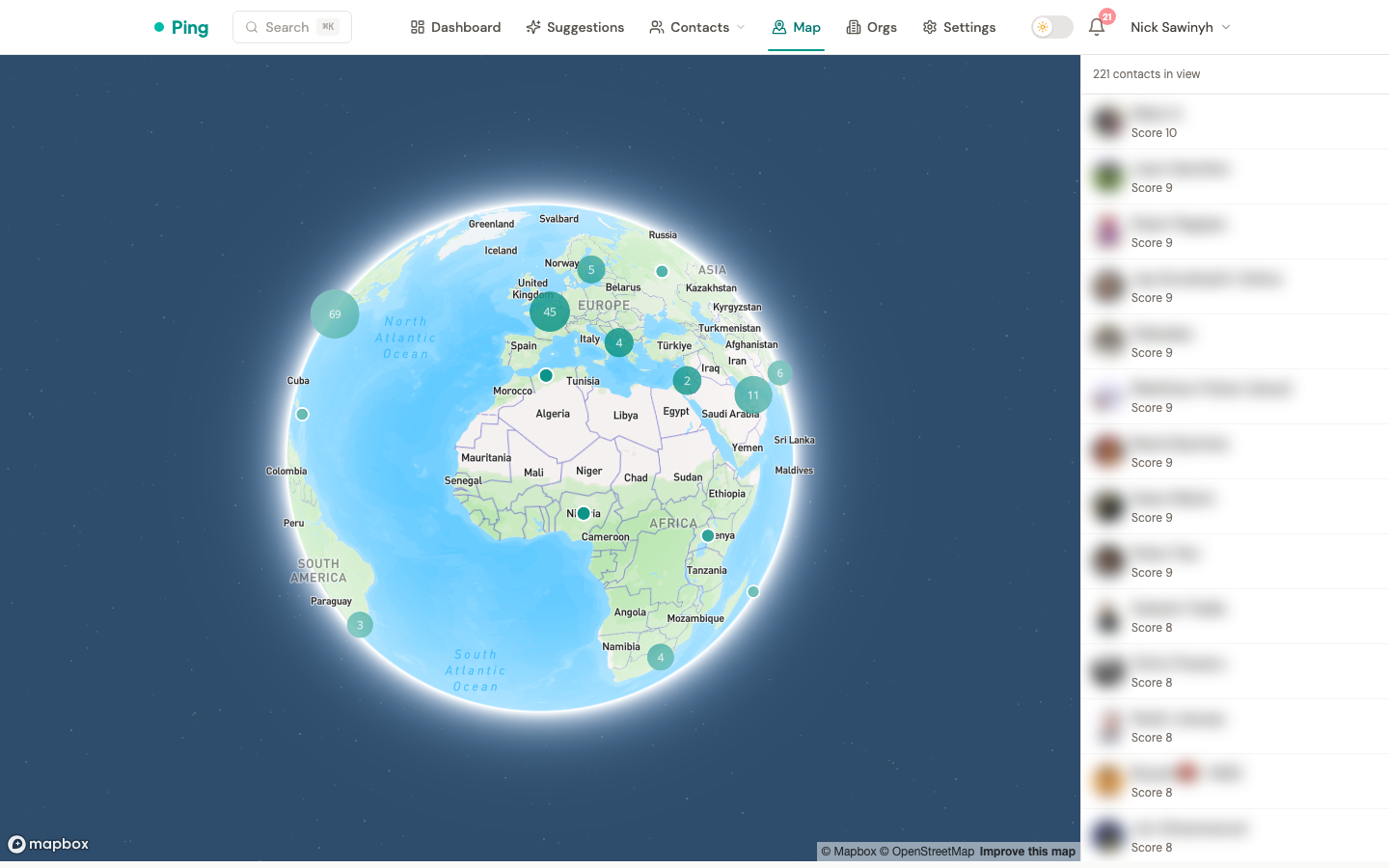Click the 2 contacts cluster near Iraq

click(687, 381)
